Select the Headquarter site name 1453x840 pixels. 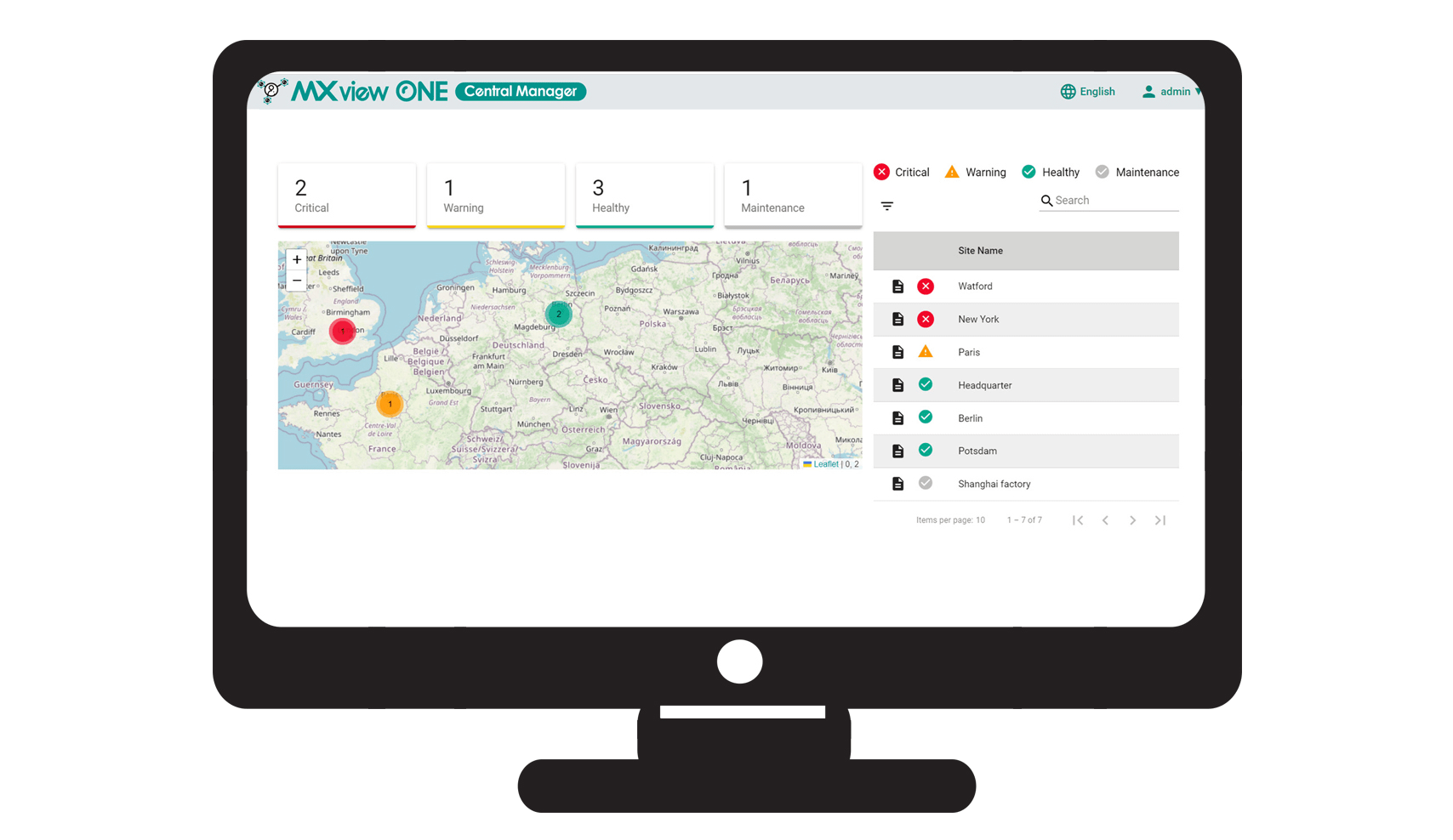(x=985, y=385)
